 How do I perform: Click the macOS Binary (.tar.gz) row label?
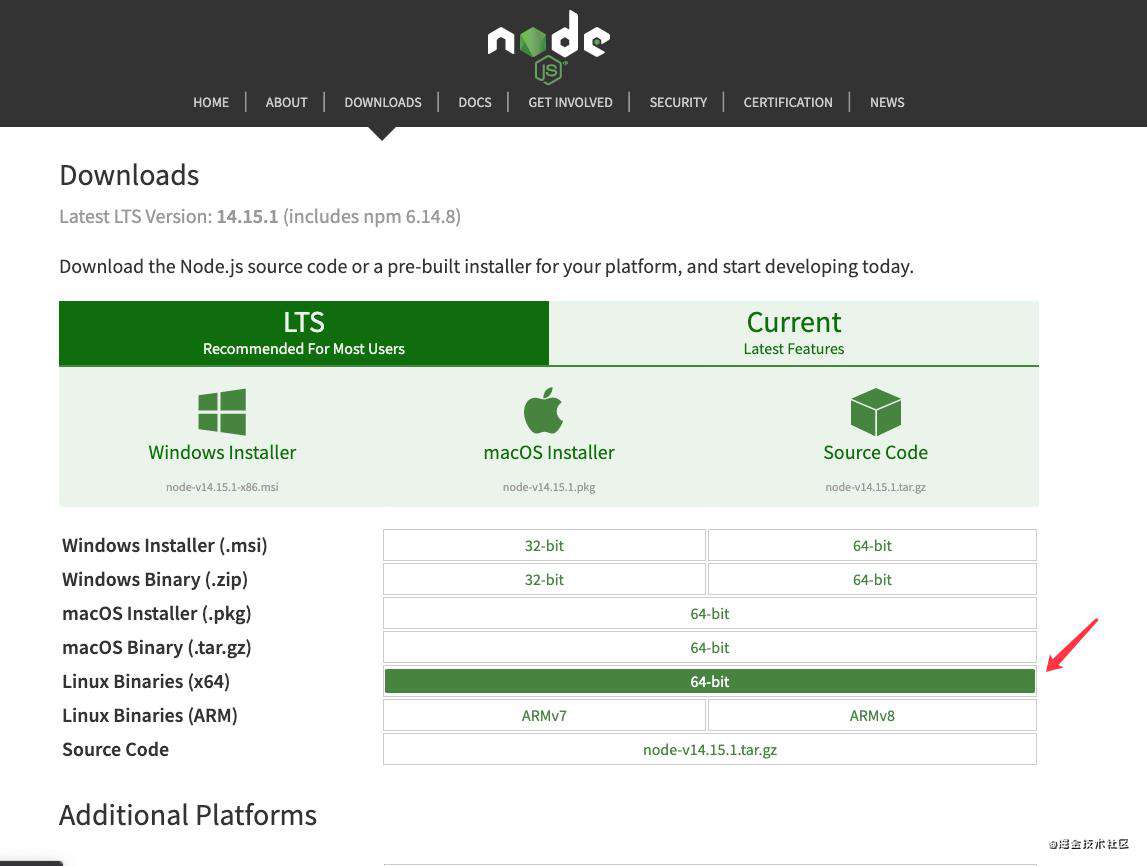[x=157, y=647]
